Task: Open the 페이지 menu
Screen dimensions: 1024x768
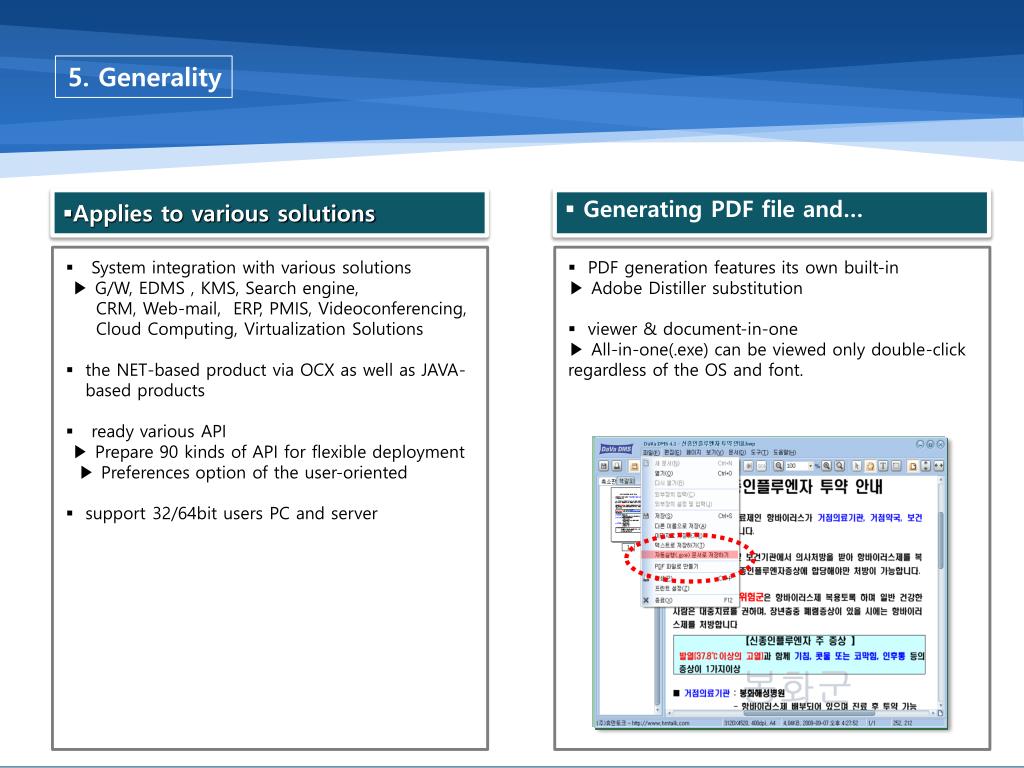Action: pyautogui.click(x=694, y=453)
